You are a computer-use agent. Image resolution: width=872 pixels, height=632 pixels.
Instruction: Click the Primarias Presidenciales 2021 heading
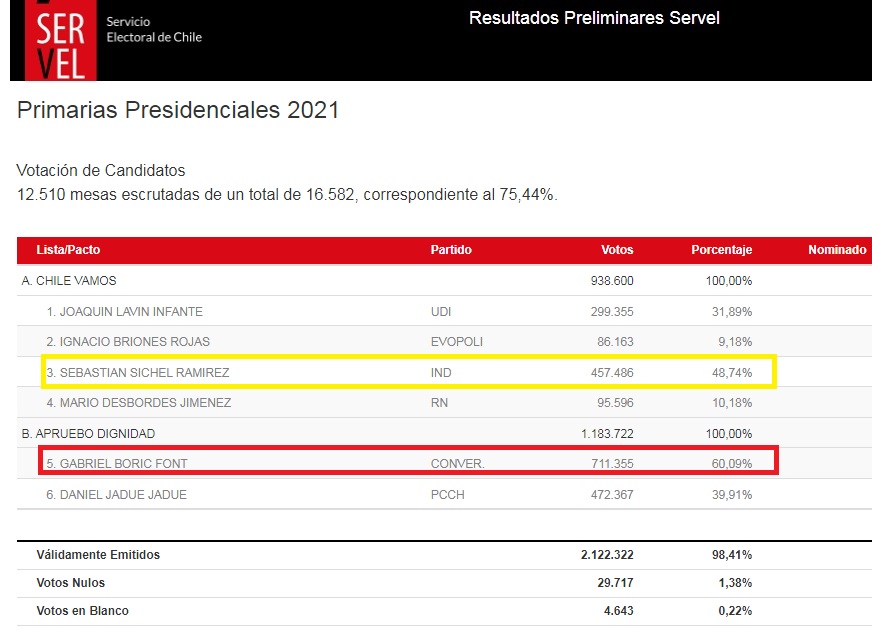coord(178,110)
